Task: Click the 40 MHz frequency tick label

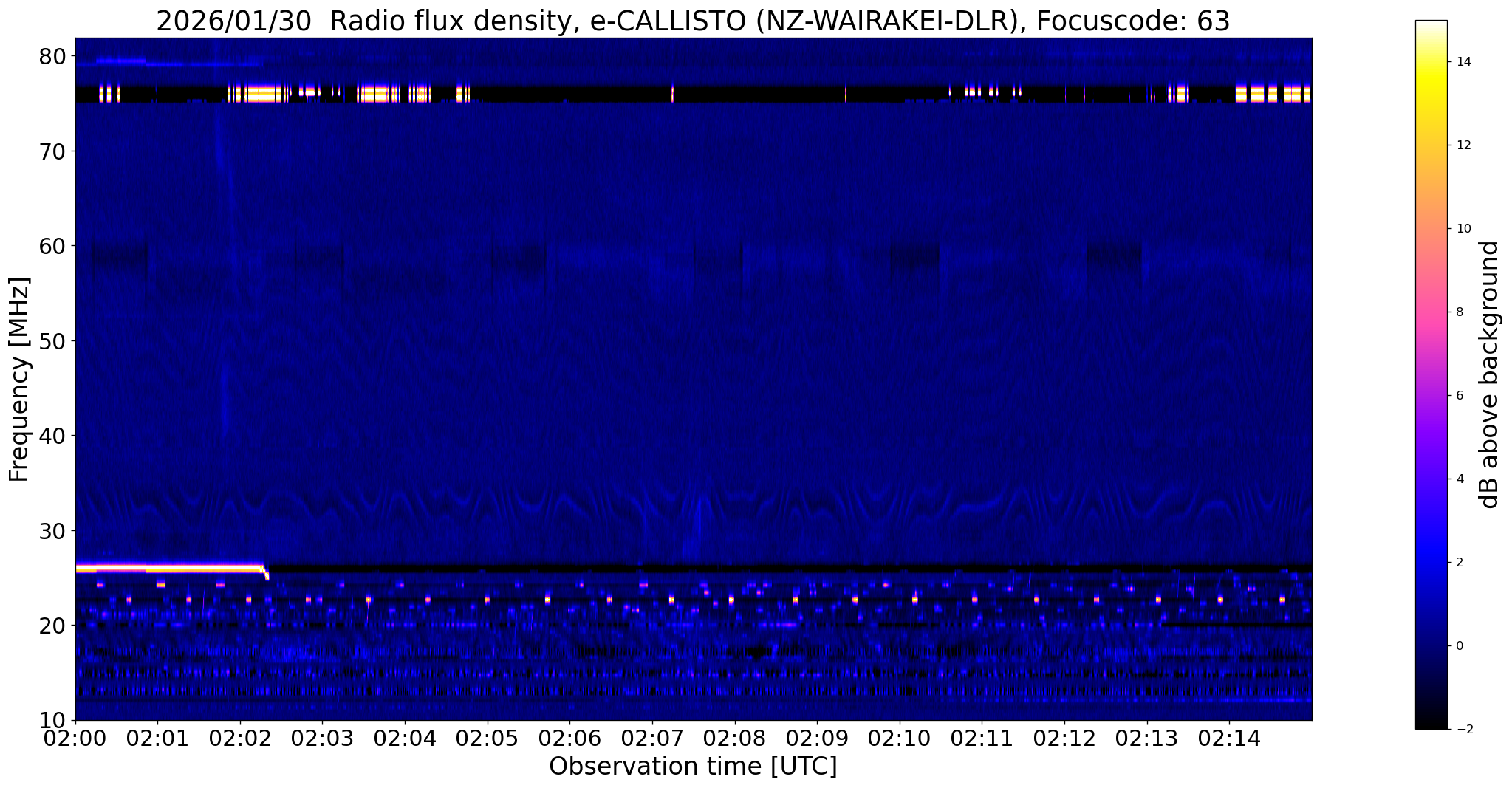Action: tap(52, 436)
